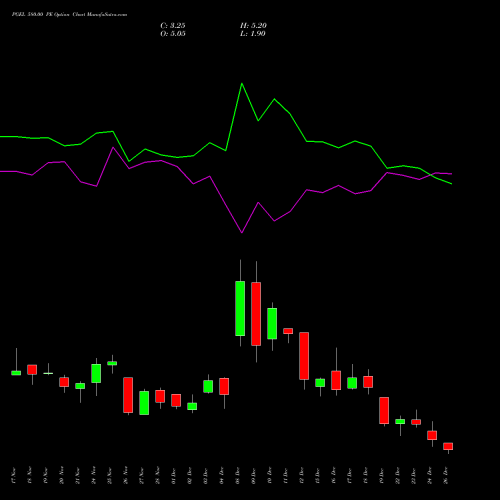Click the PE Option Chart title text
Image resolution: width=500 pixels, height=500 pixels.
point(69,15)
